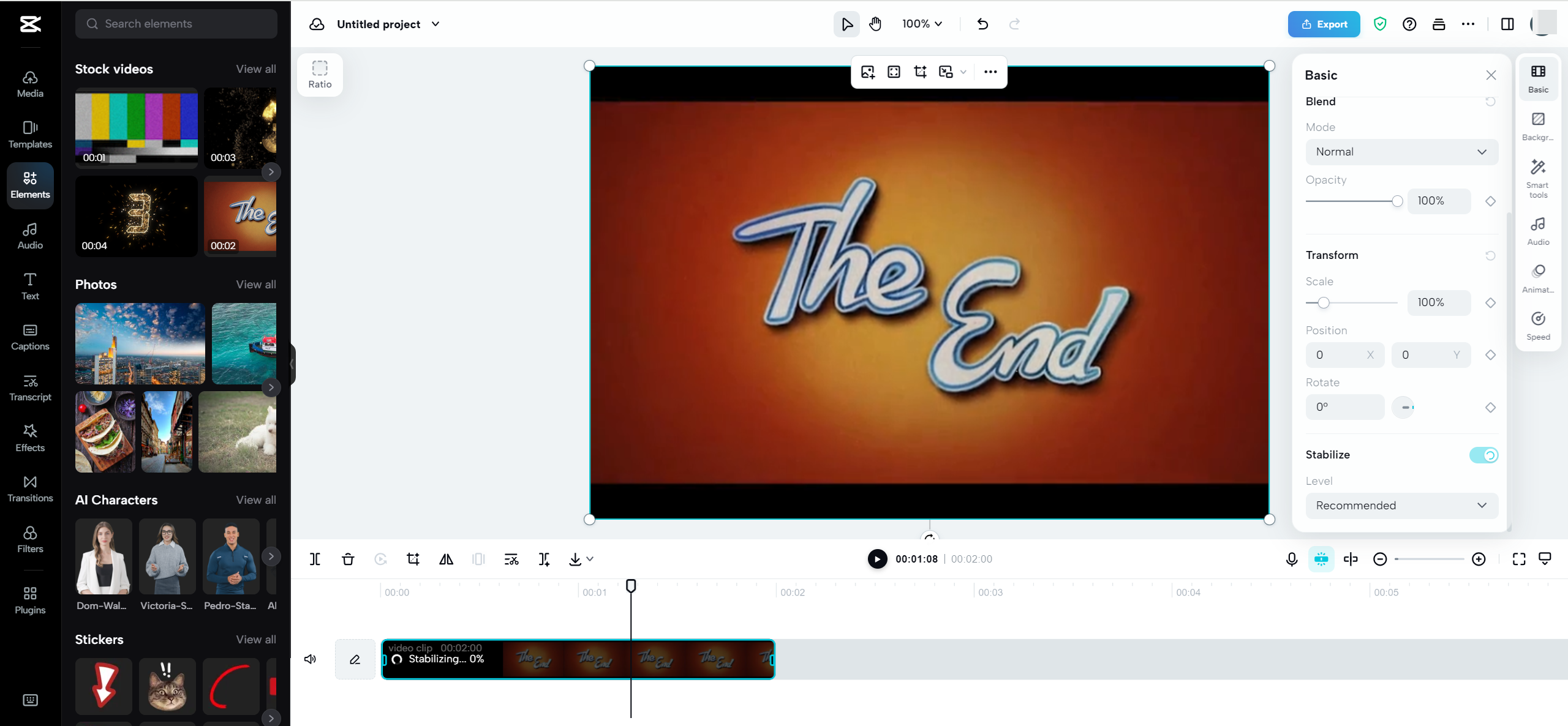The height and width of the screenshot is (726, 1568).
Task: Click the Scale slider handle
Action: click(x=1324, y=303)
